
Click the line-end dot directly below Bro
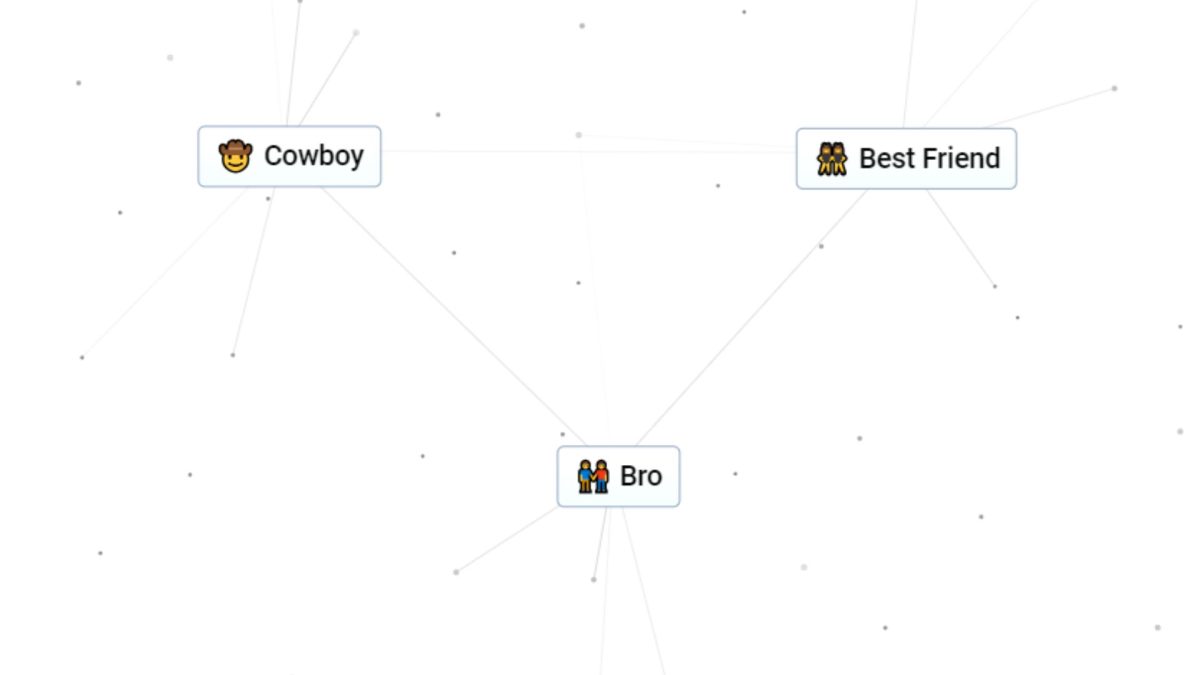[594, 579]
